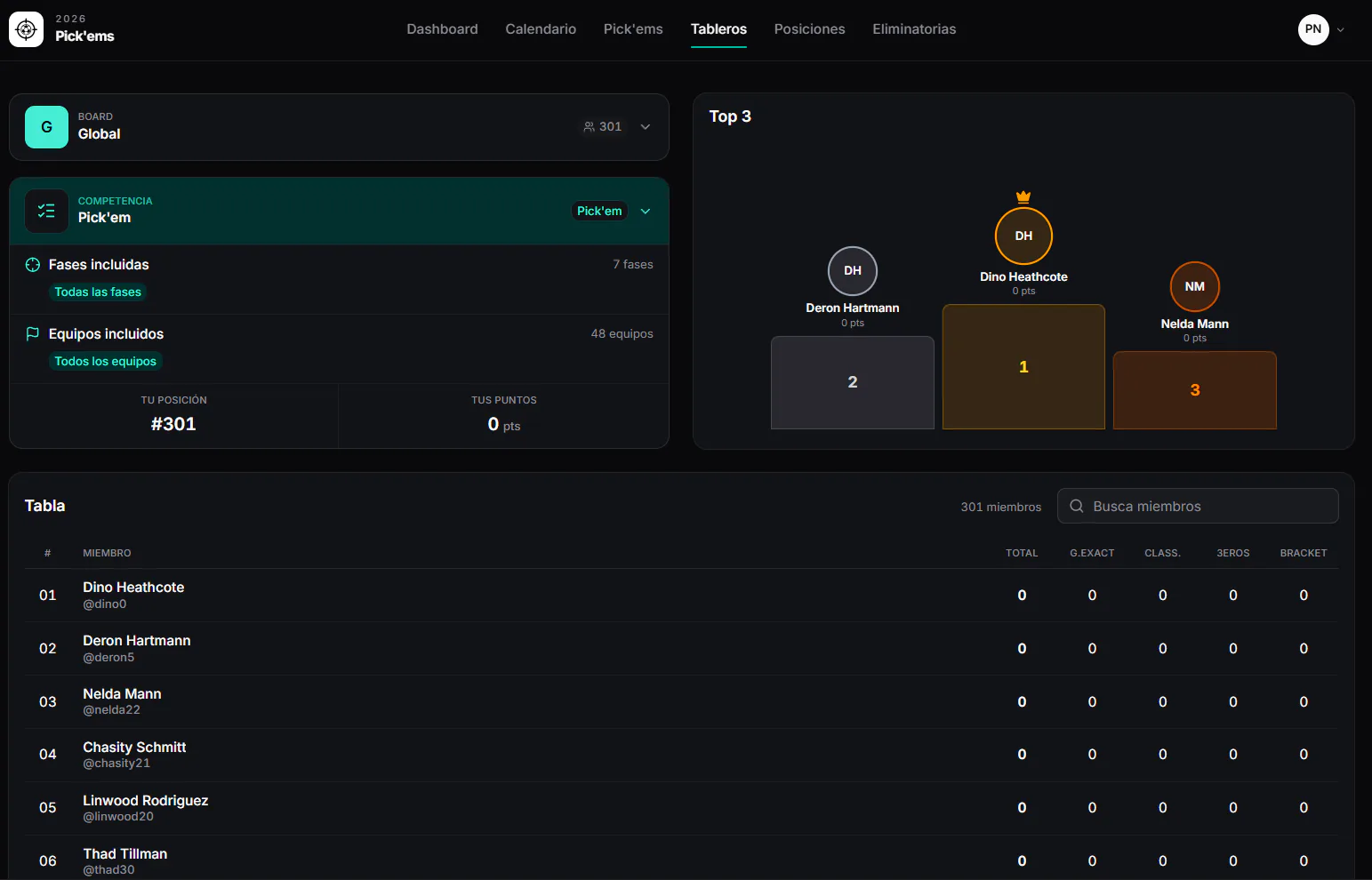Click the search magnifier icon
Screen dimensions: 1372x880
pyautogui.click(x=1077, y=506)
